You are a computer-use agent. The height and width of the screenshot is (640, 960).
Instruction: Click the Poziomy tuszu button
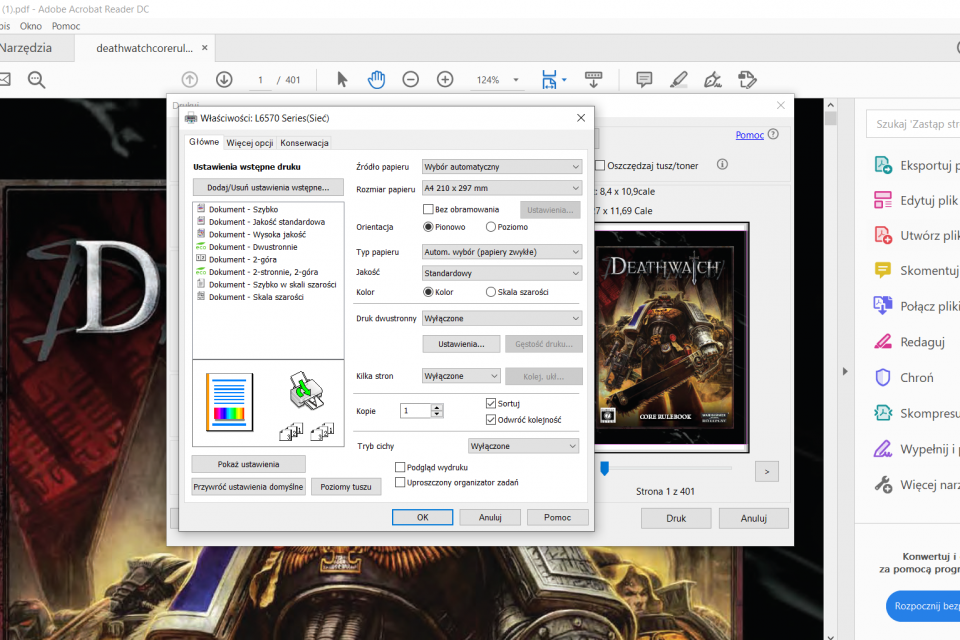pos(346,487)
